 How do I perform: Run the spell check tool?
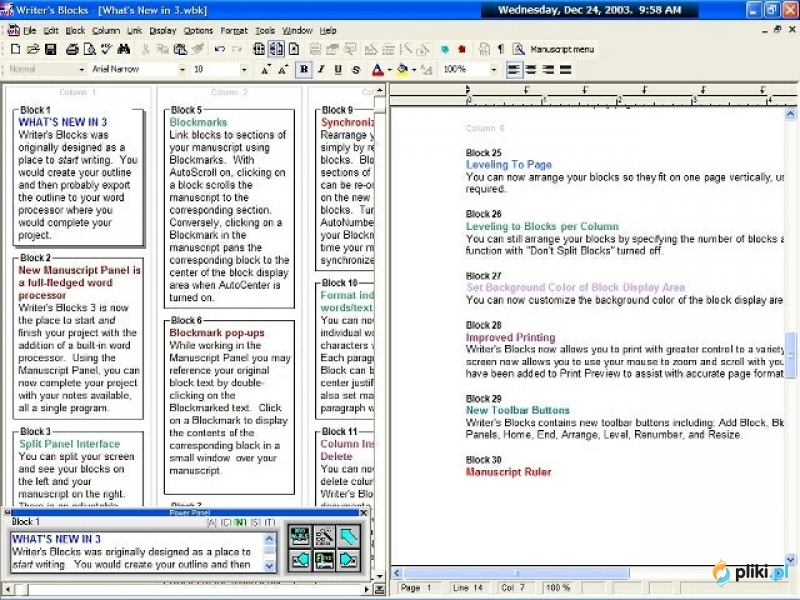coord(106,49)
